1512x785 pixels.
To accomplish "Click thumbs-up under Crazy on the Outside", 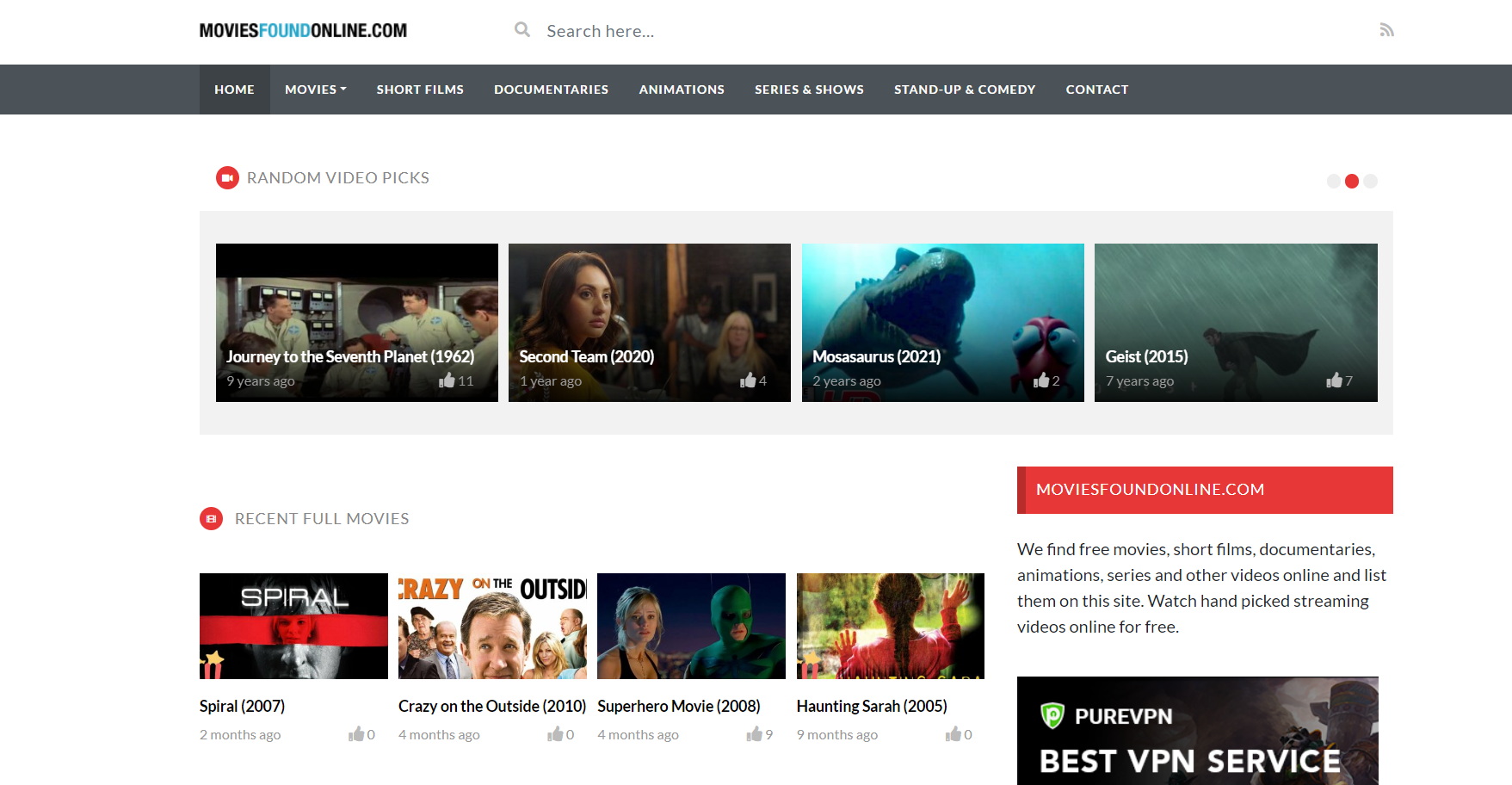I will point(555,734).
